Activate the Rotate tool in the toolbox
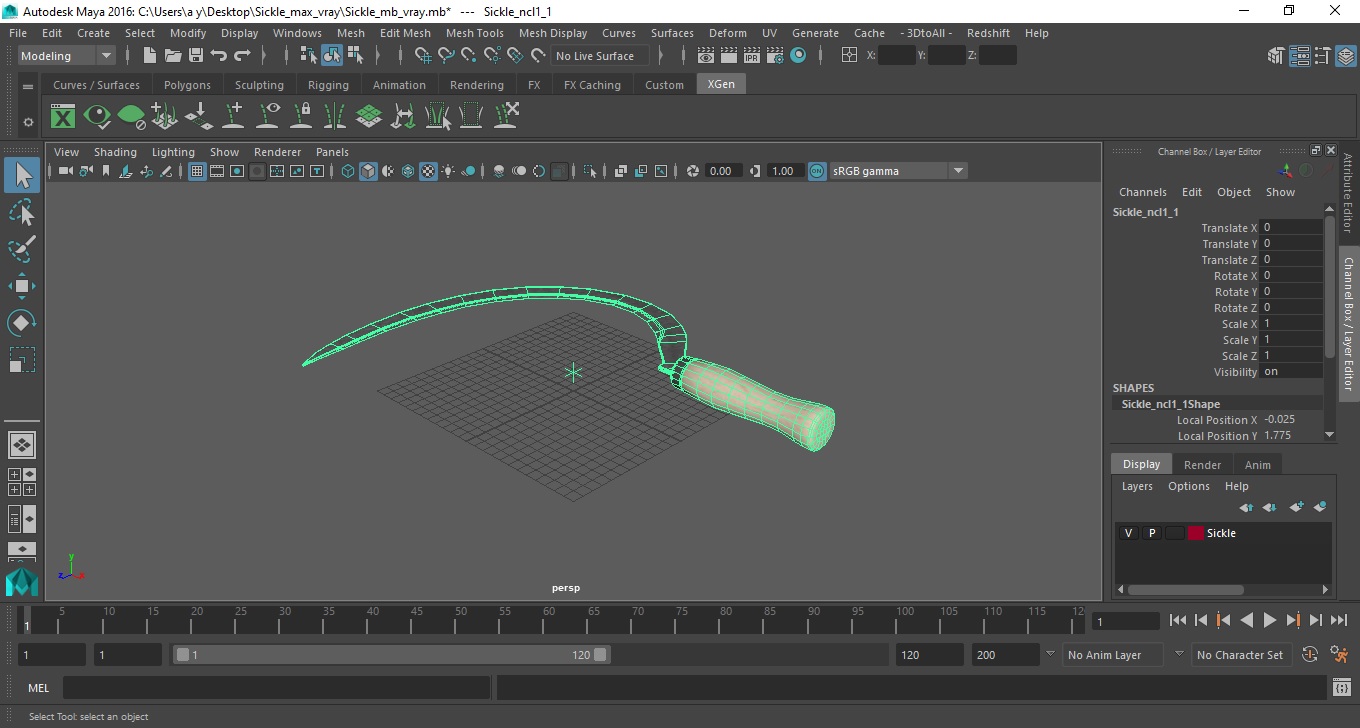 tap(22, 323)
